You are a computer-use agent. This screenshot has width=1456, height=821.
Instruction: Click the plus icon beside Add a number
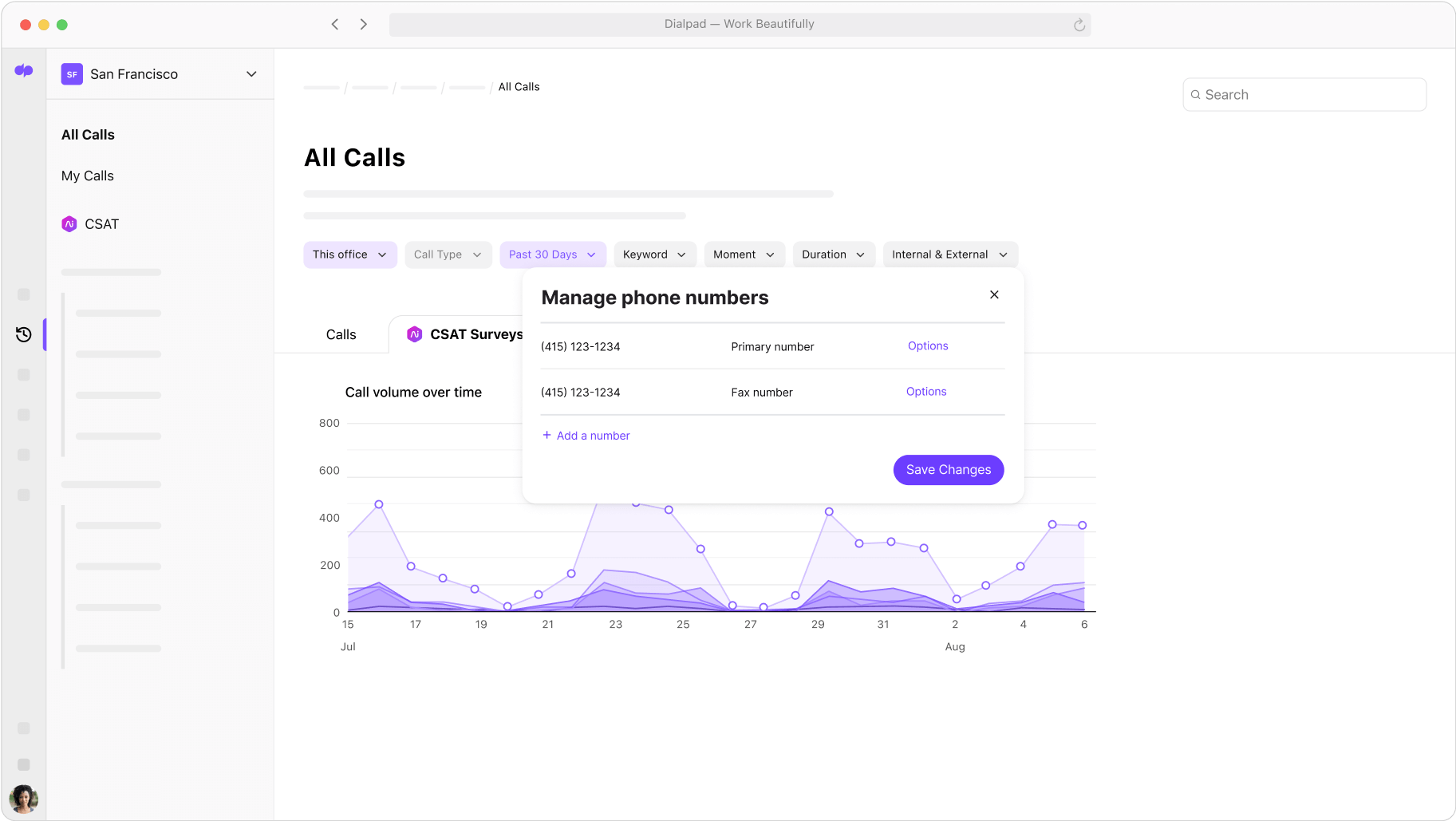546,435
